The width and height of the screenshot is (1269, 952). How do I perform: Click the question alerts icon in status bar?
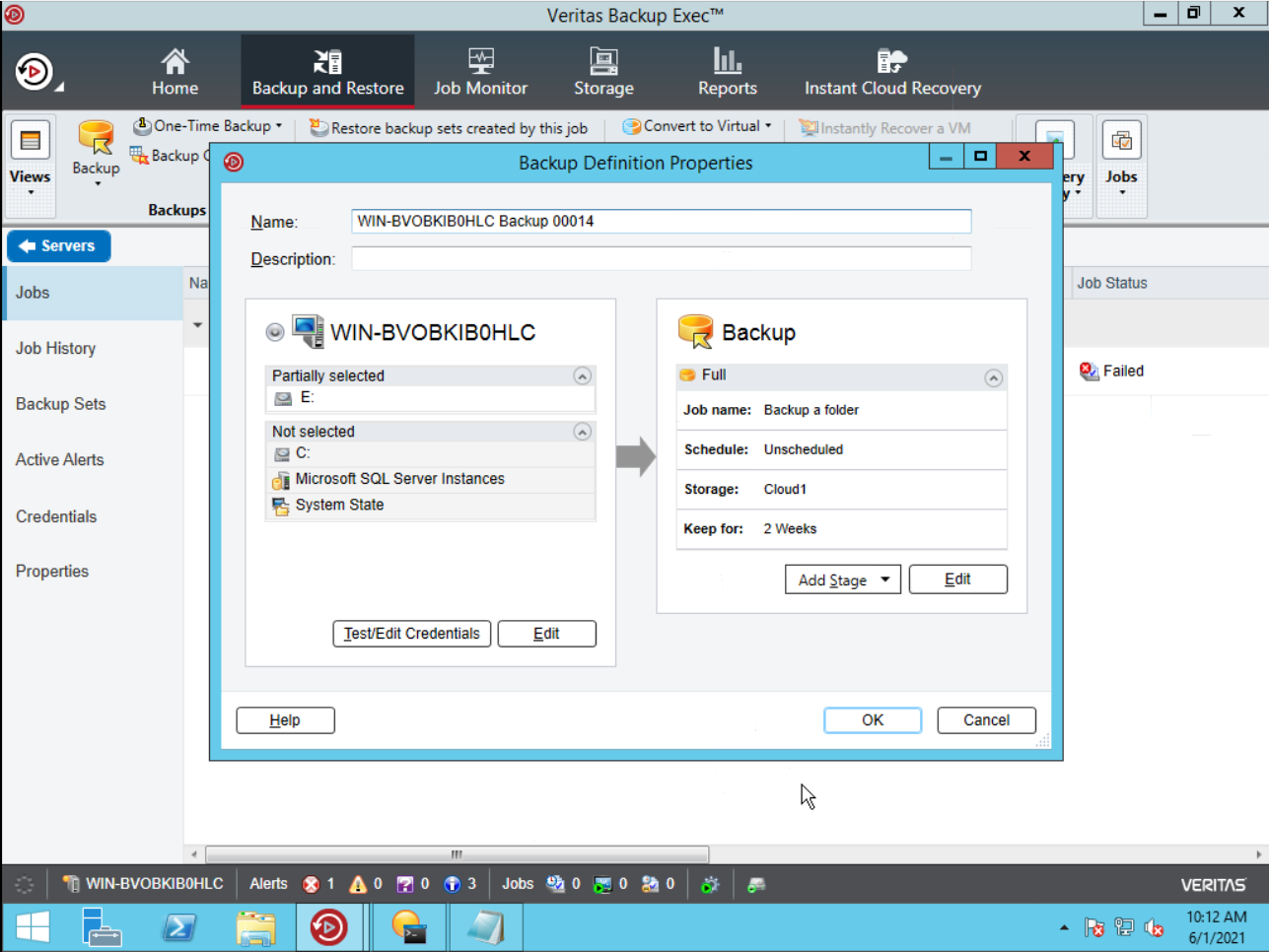click(x=405, y=884)
